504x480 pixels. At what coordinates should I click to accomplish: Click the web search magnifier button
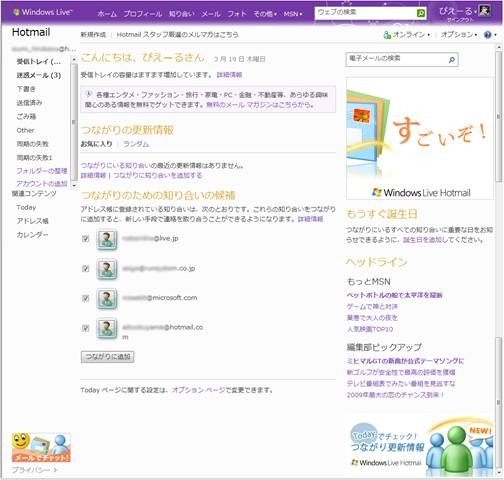(x=421, y=13)
